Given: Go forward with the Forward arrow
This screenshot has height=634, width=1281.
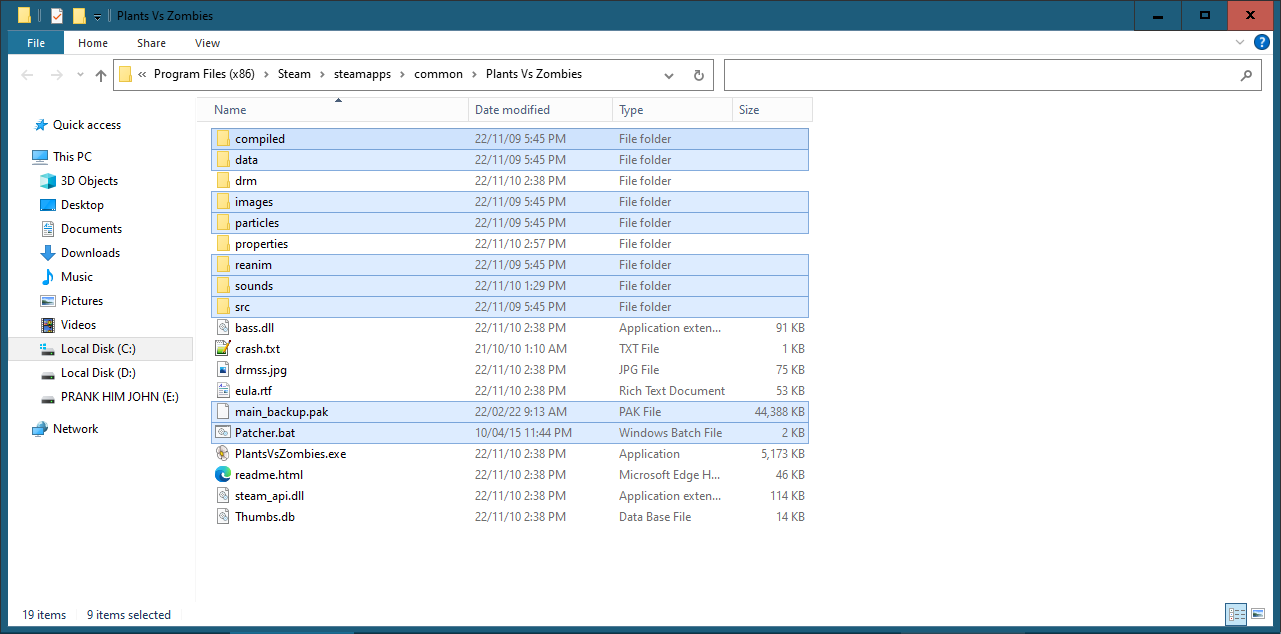Looking at the screenshot, I should point(57,75).
